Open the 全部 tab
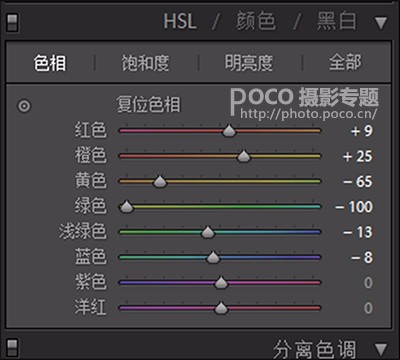The image size is (400, 360). [345, 63]
